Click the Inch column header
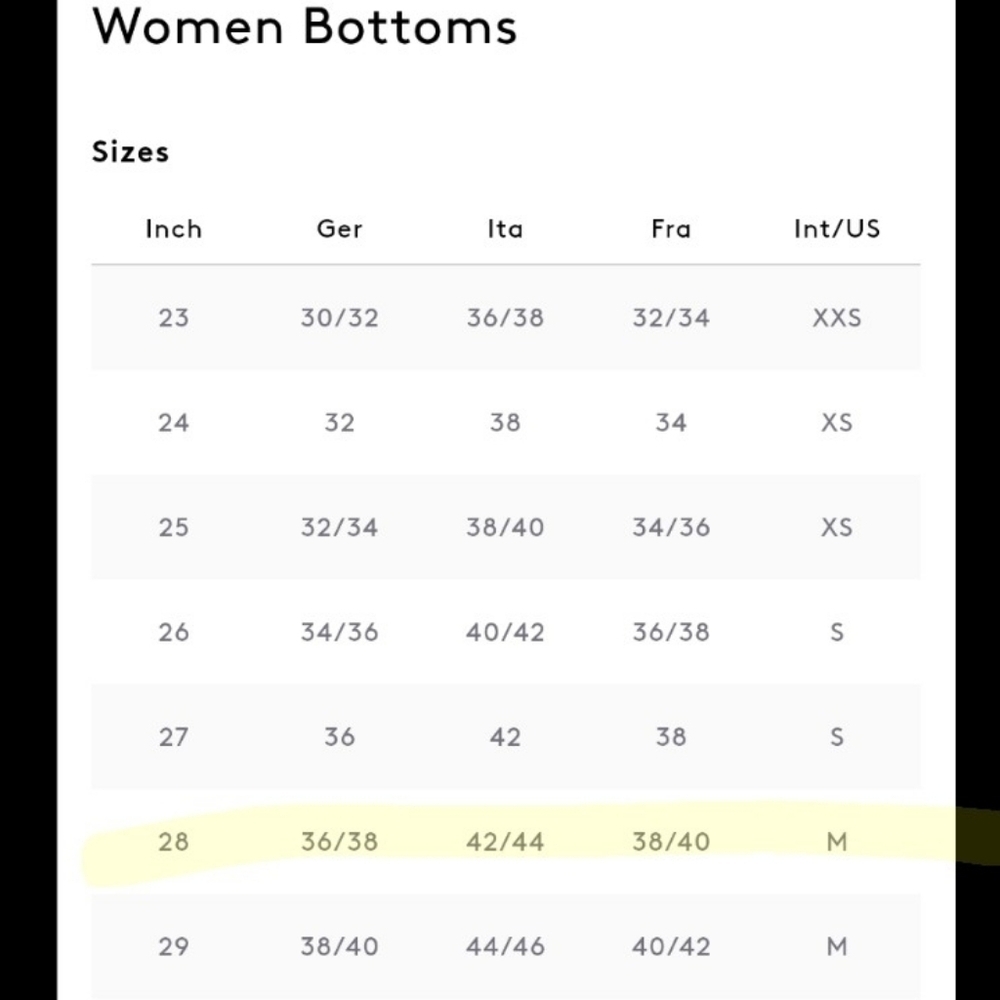This screenshot has width=1000, height=1000. coord(173,229)
